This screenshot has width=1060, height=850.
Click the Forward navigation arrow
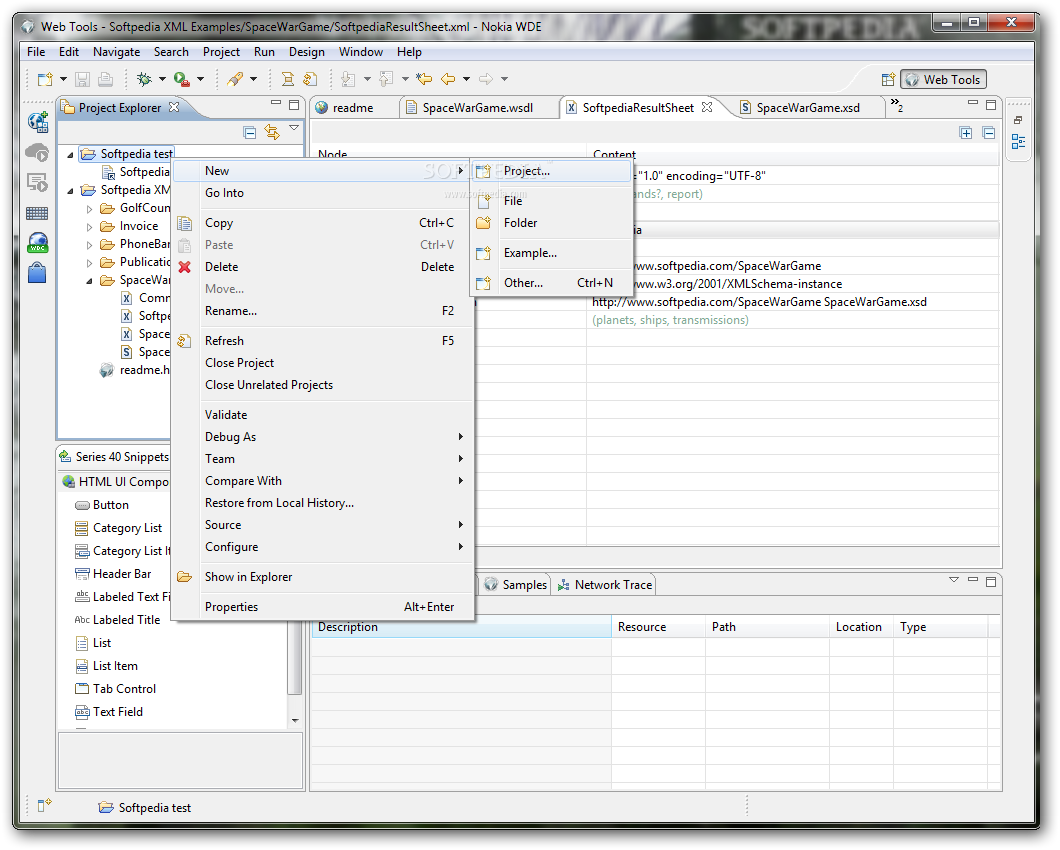[x=486, y=79]
